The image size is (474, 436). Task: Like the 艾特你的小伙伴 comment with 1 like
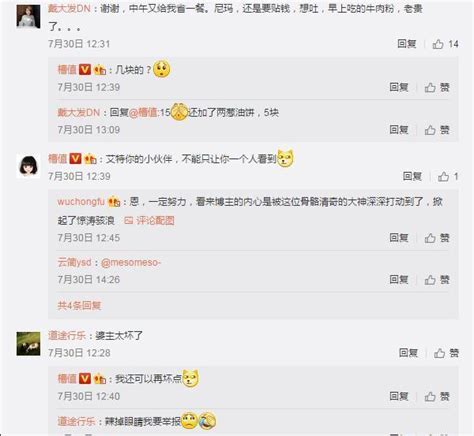448,176
